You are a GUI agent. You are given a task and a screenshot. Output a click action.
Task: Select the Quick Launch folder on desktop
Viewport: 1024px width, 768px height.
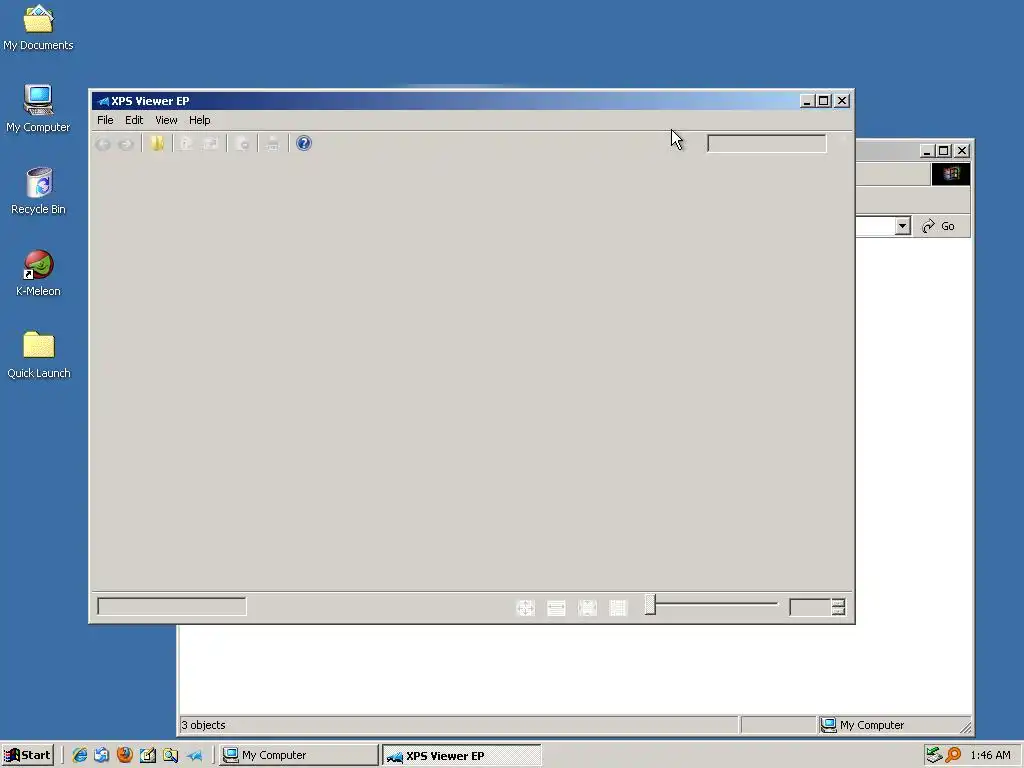point(38,355)
